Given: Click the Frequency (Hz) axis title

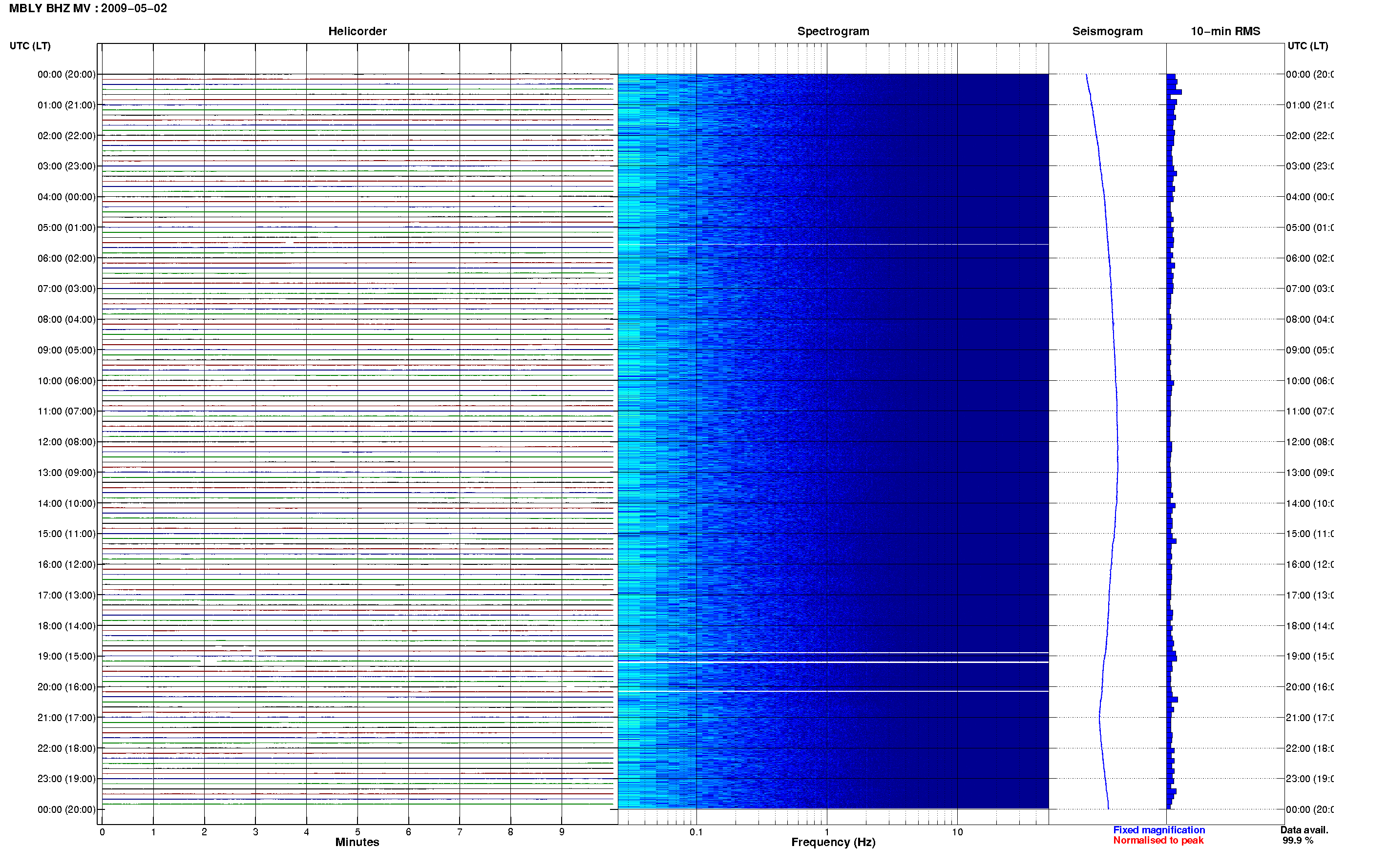Looking at the screenshot, I should [x=833, y=842].
